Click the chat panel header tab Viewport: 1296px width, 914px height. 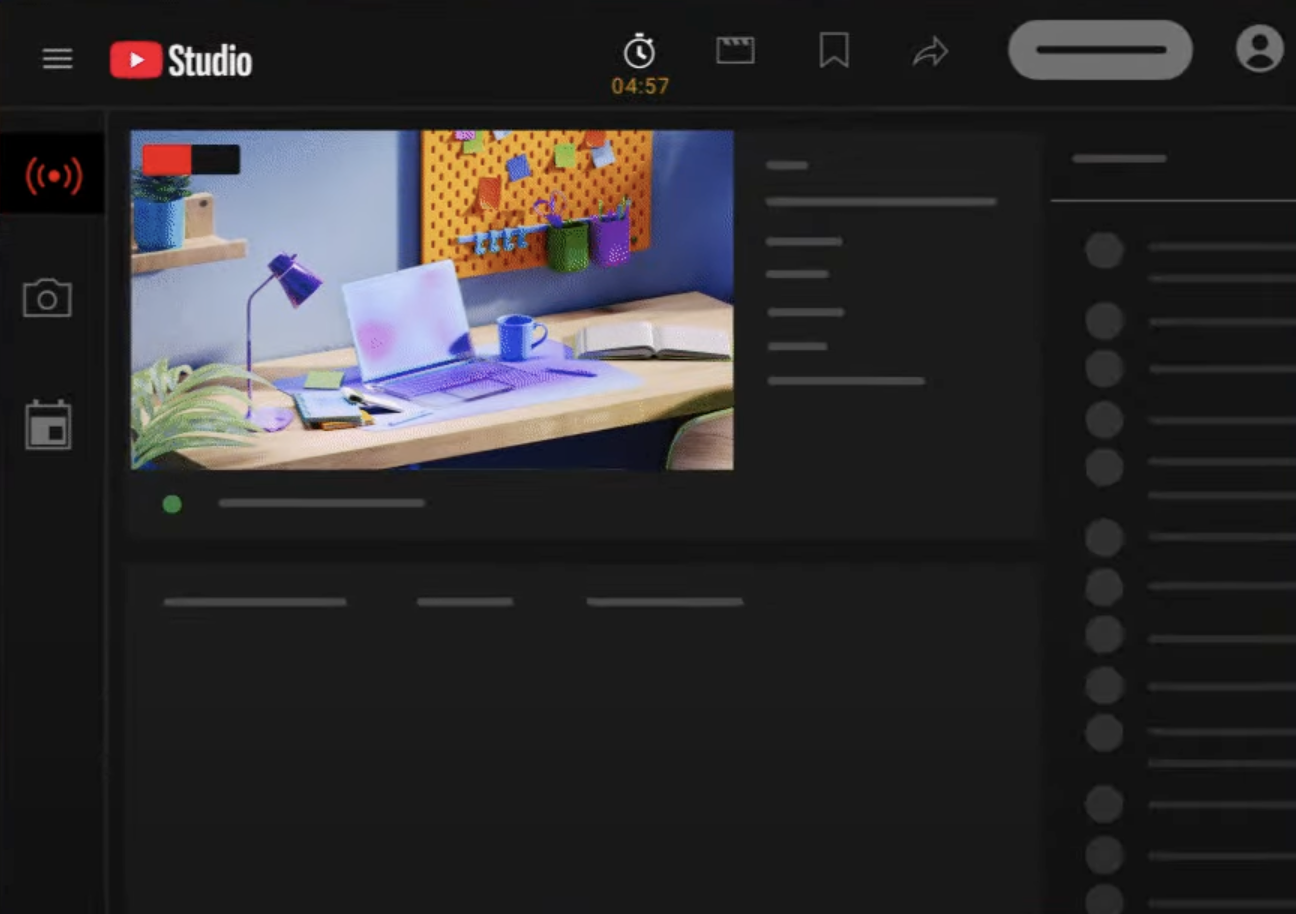[x=1119, y=159]
